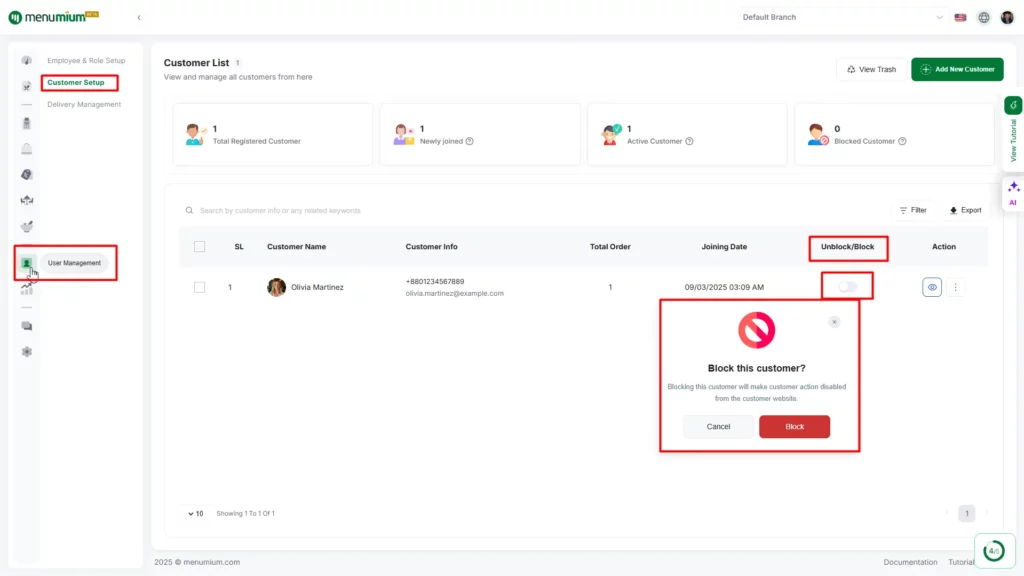This screenshot has height=576, width=1024.
Task: Cancel the block customer dialog
Action: tap(718, 426)
